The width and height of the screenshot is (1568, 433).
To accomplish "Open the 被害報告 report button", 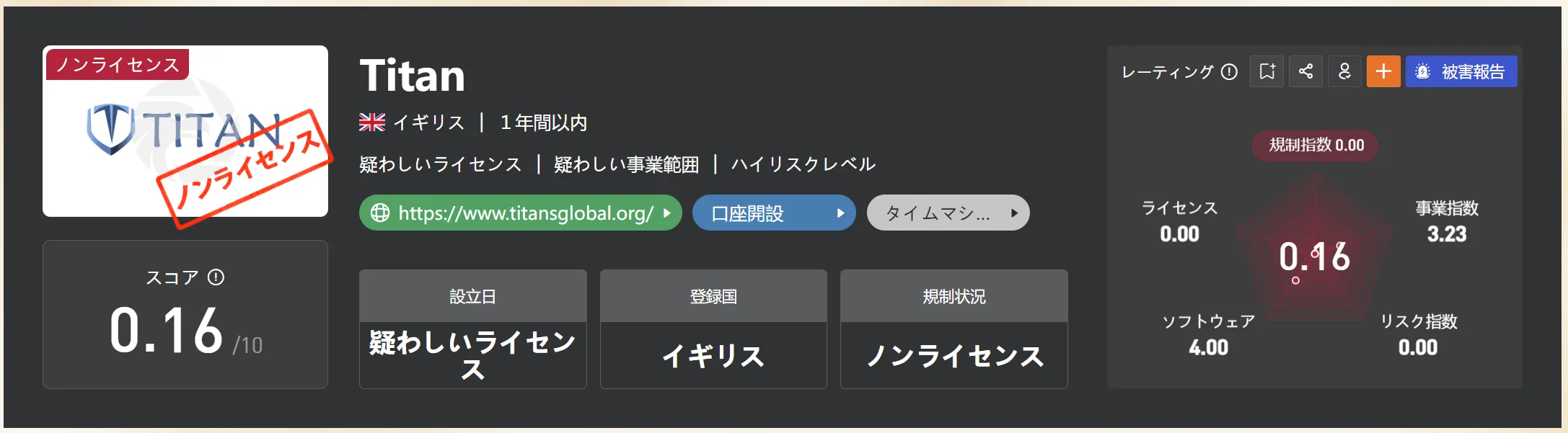I will coord(1461,71).
